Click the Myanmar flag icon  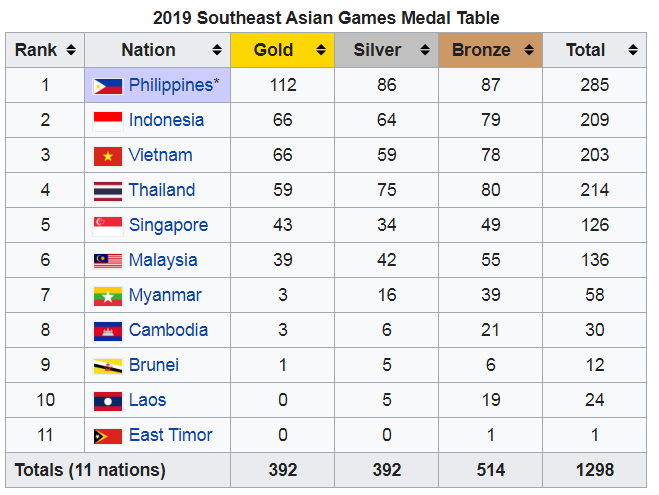[x=108, y=296]
